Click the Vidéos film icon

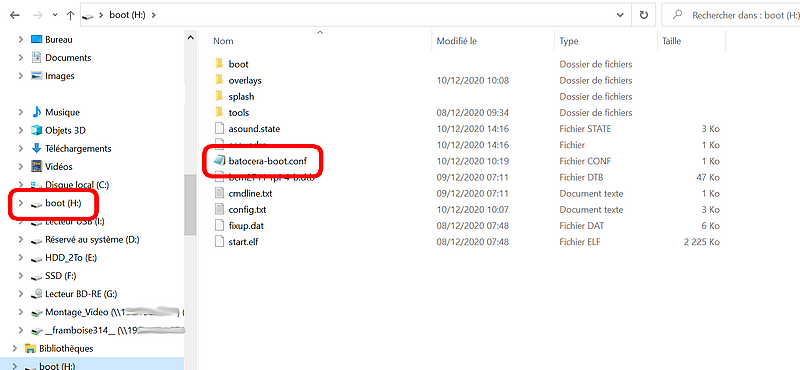[x=36, y=166]
